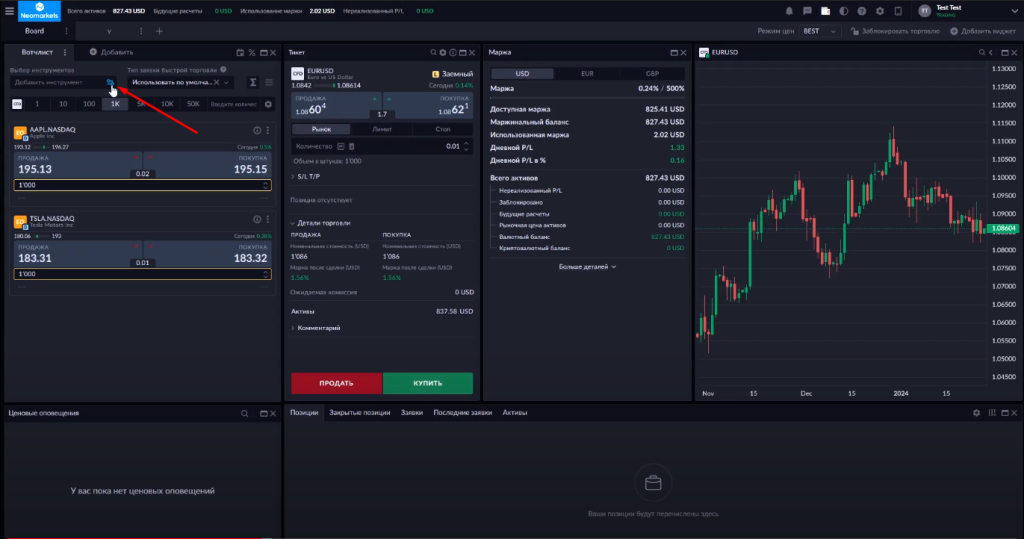
Task: Select the Стоп order type tab
Action: pyautogui.click(x=443, y=129)
